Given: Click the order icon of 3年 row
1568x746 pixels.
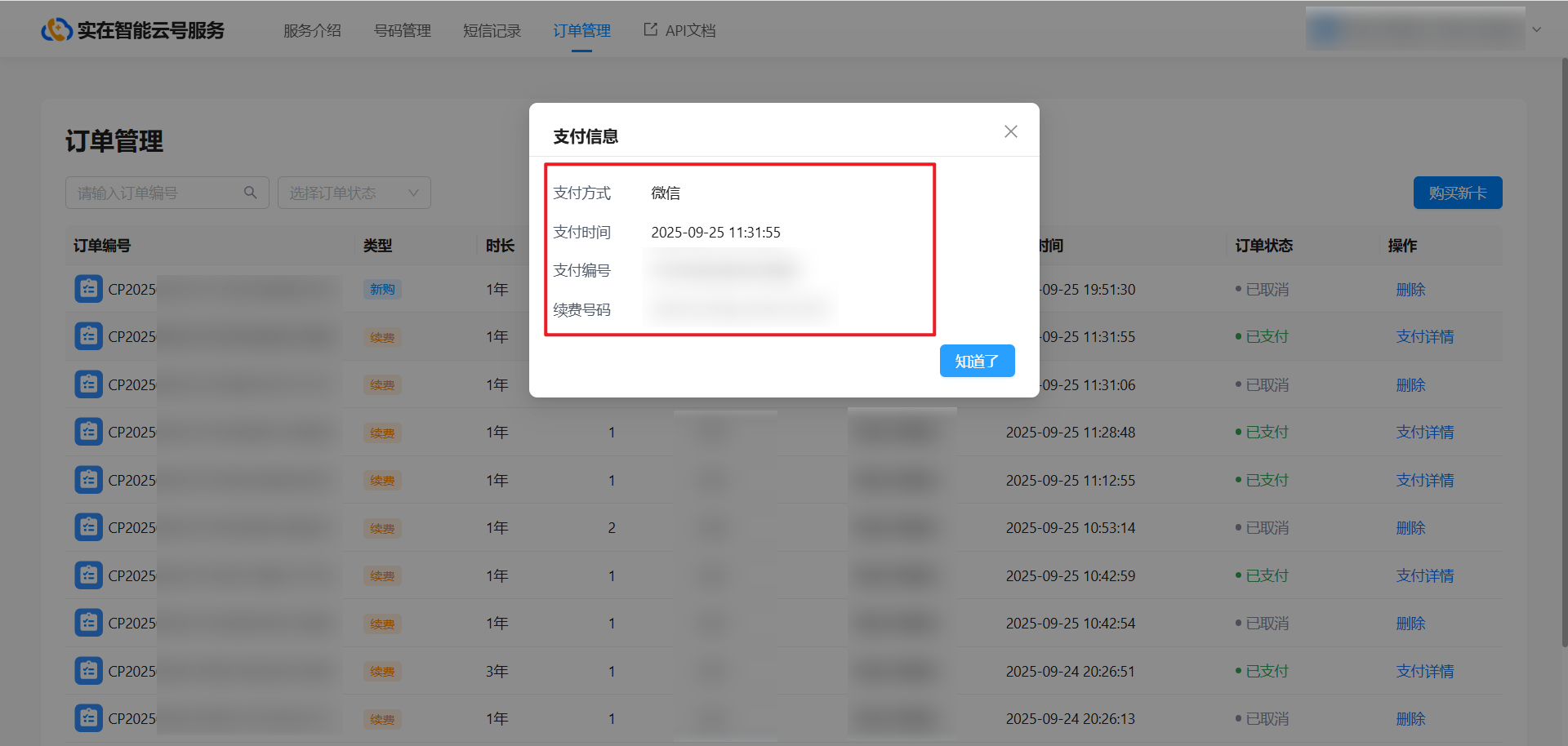Looking at the screenshot, I should pos(88,671).
